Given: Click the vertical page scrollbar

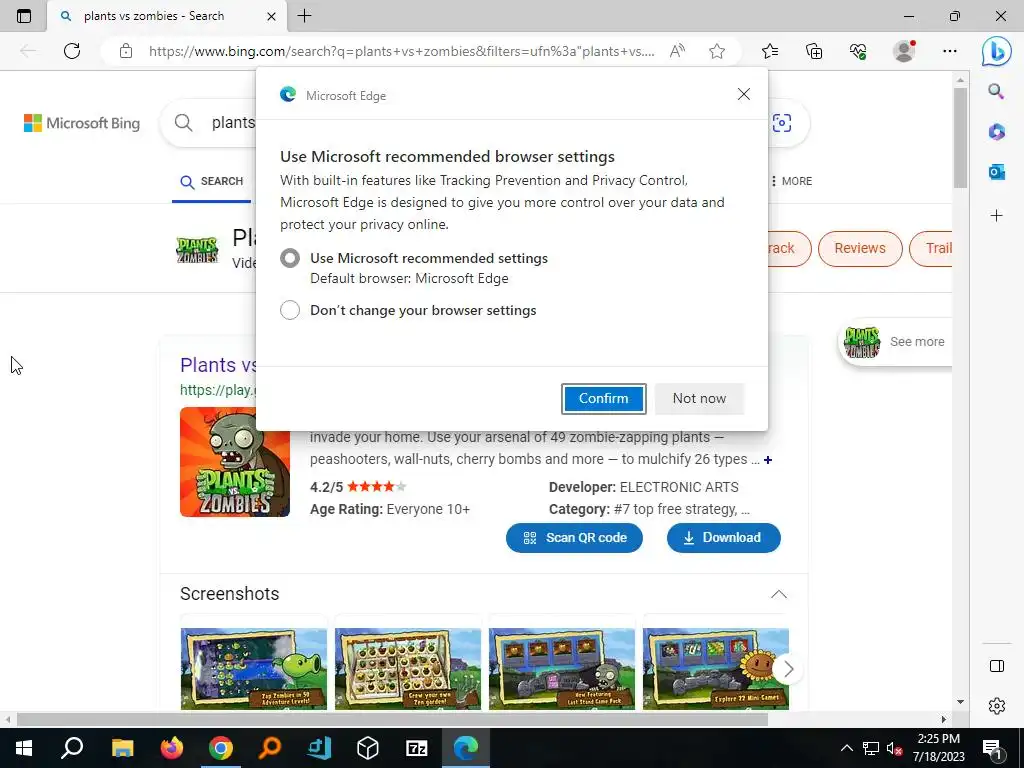Looking at the screenshot, I should (x=960, y=138).
